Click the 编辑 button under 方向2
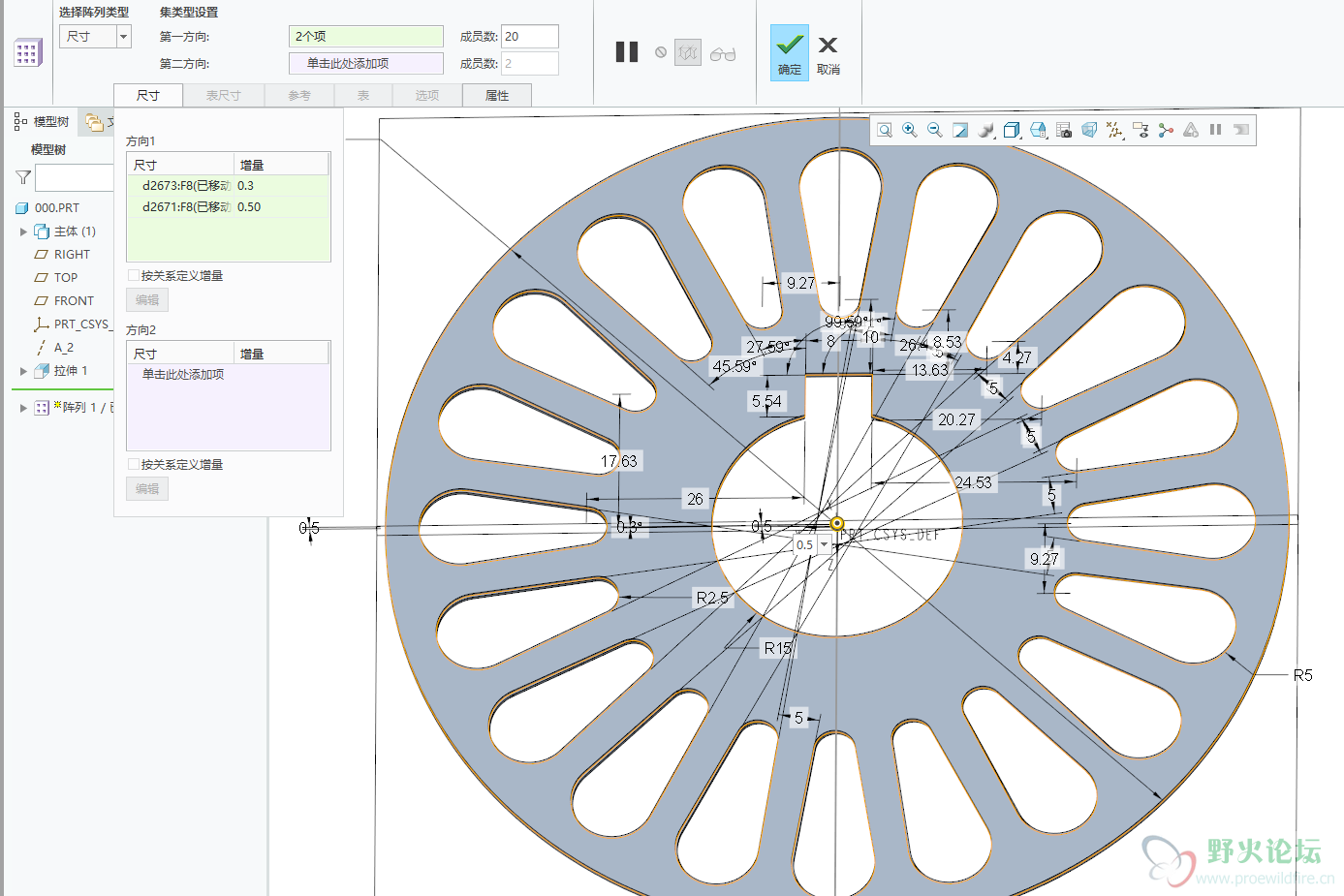Viewport: 1344px width, 896px height. [x=147, y=489]
